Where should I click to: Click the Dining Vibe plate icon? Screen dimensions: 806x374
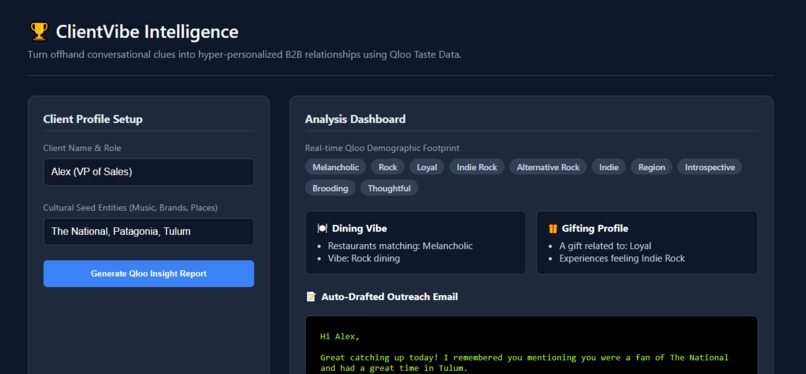point(322,229)
